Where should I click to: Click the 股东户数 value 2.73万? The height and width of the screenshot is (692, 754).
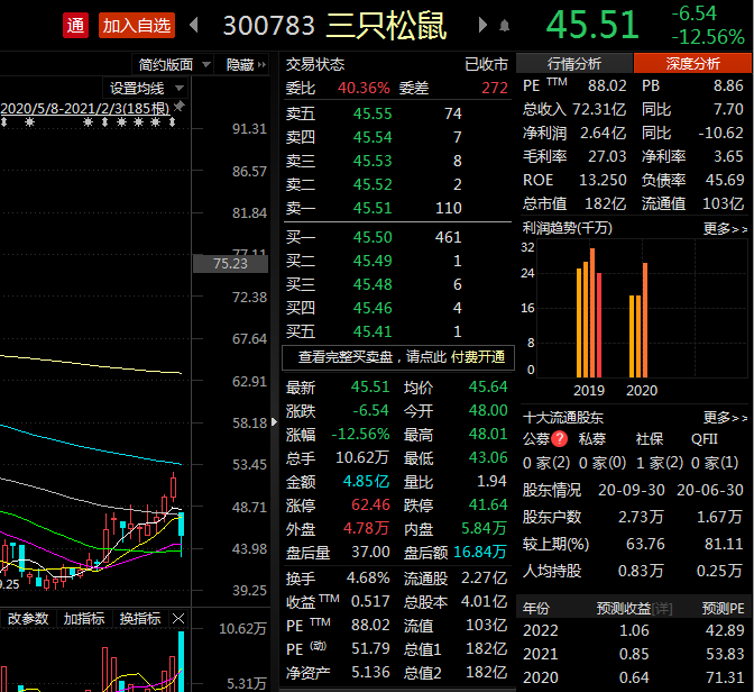pos(641,517)
